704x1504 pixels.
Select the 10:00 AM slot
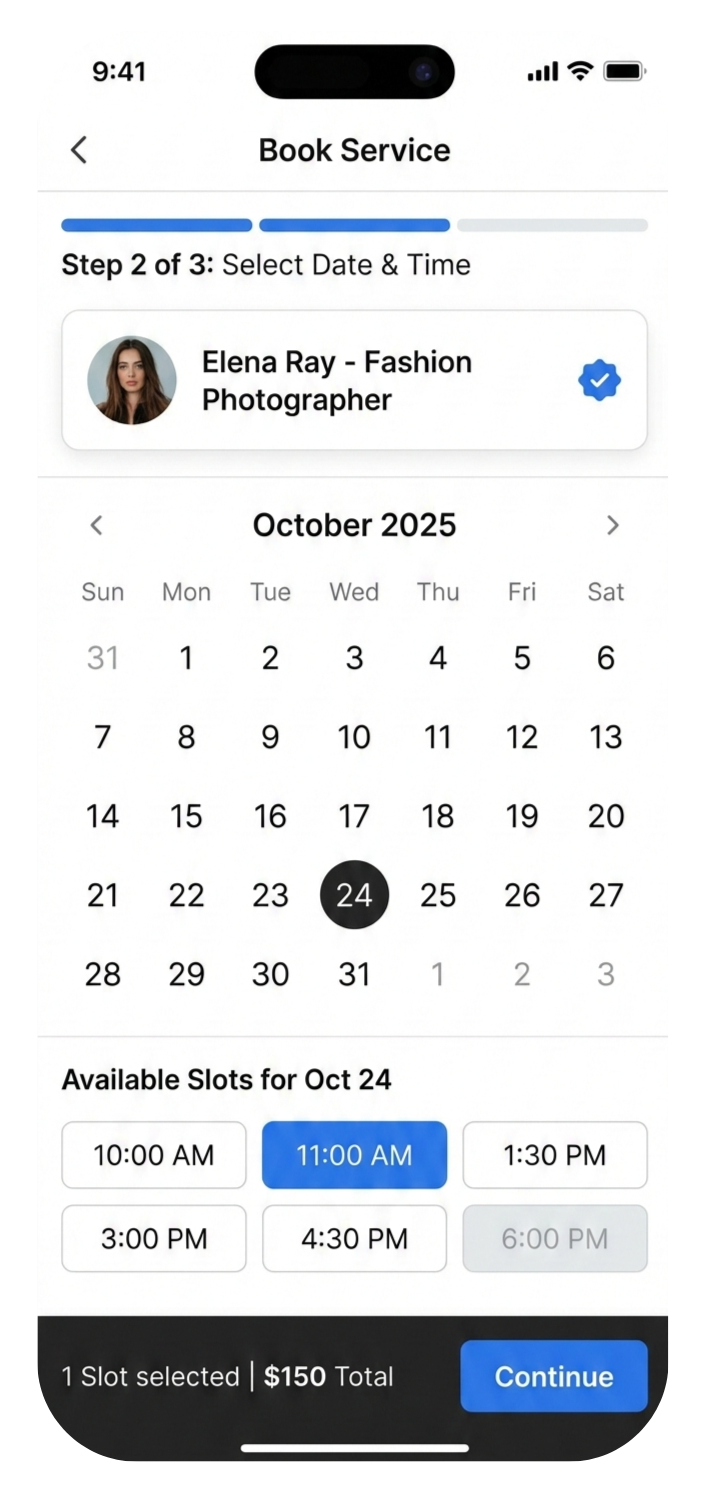[153, 1155]
